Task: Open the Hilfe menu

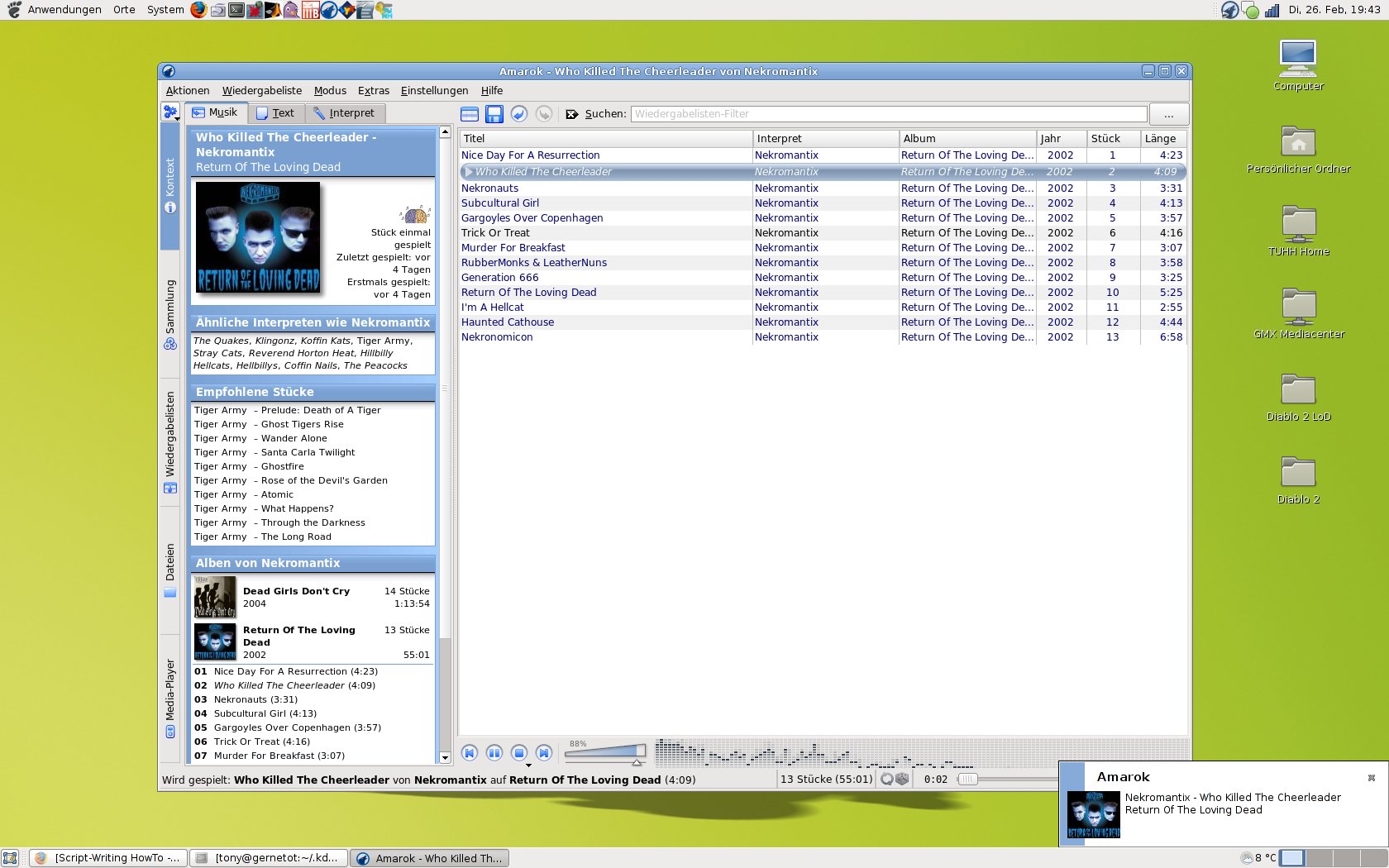Action: (x=492, y=91)
